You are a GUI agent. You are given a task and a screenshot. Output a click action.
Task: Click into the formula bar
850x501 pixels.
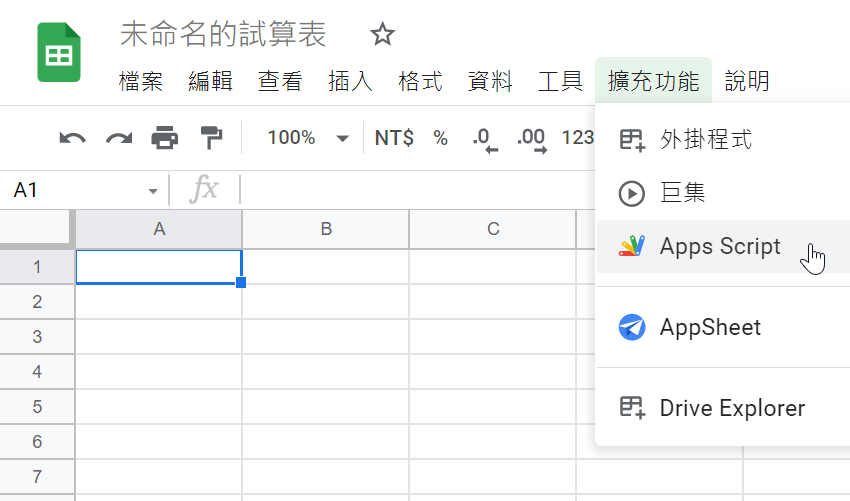[417, 190]
